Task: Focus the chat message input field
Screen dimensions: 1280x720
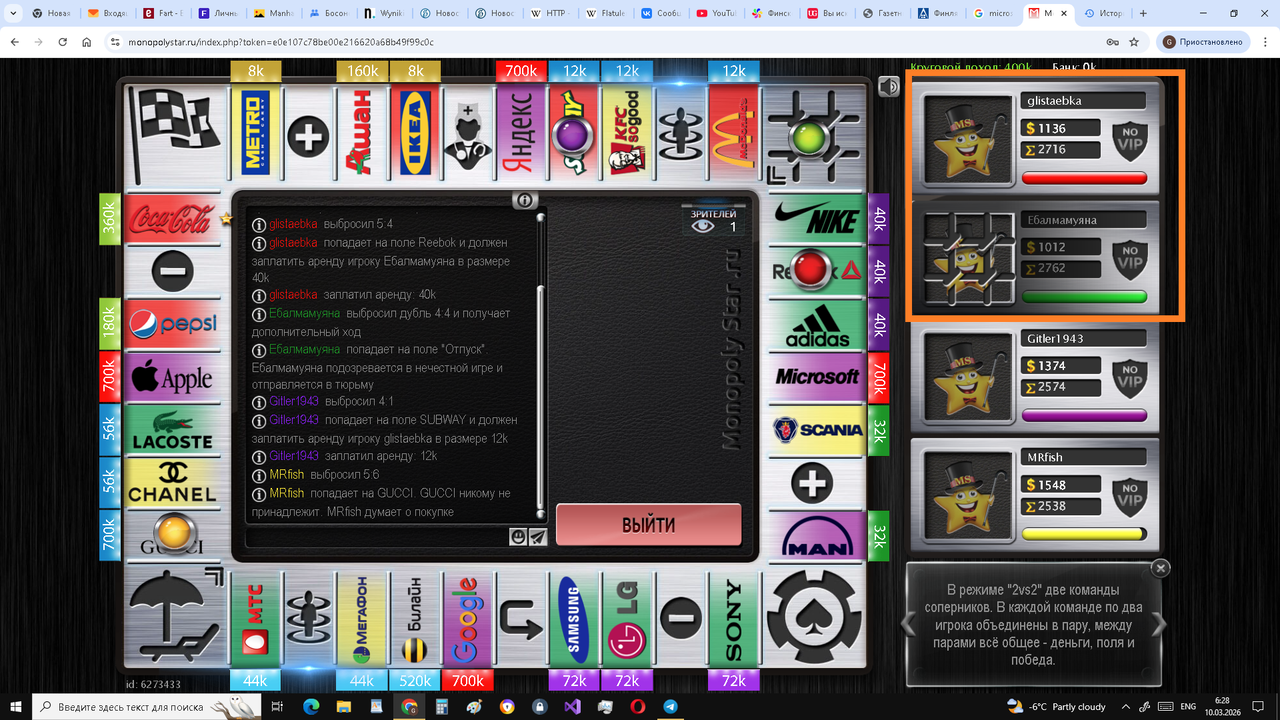Action: tap(378, 537)
